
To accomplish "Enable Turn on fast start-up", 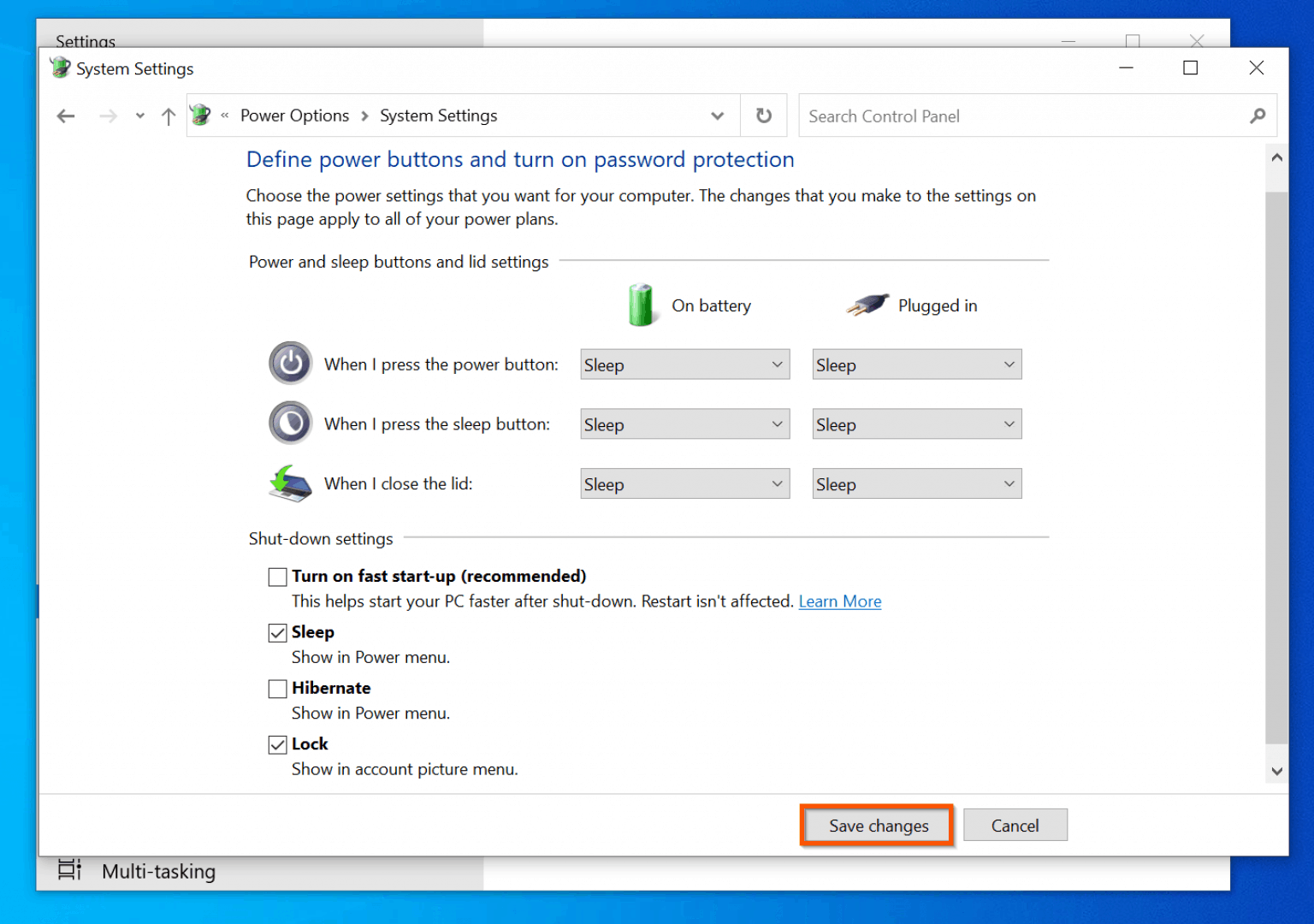I will 277,577.
